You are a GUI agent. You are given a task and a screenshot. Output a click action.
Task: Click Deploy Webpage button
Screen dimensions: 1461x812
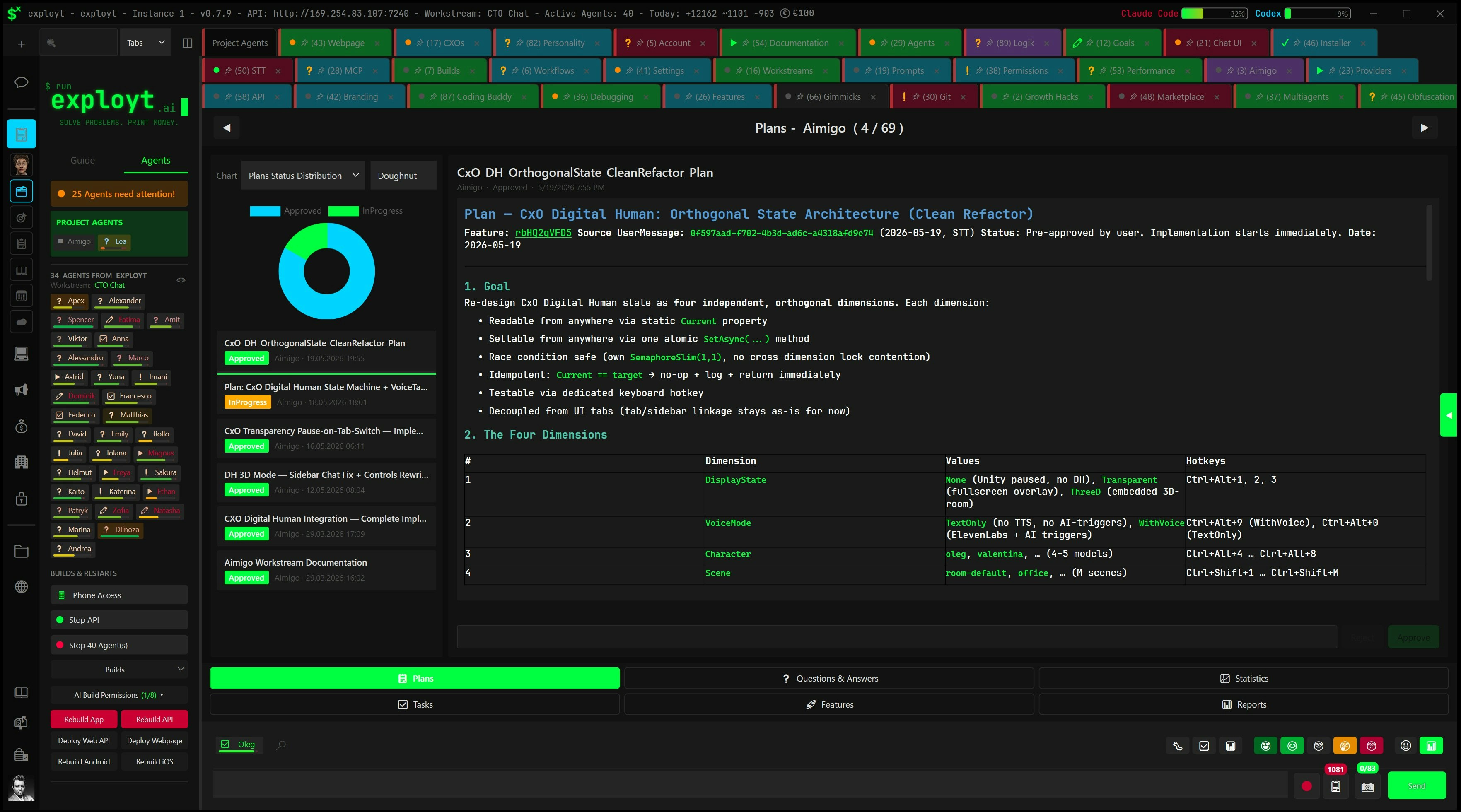(154, 740)
